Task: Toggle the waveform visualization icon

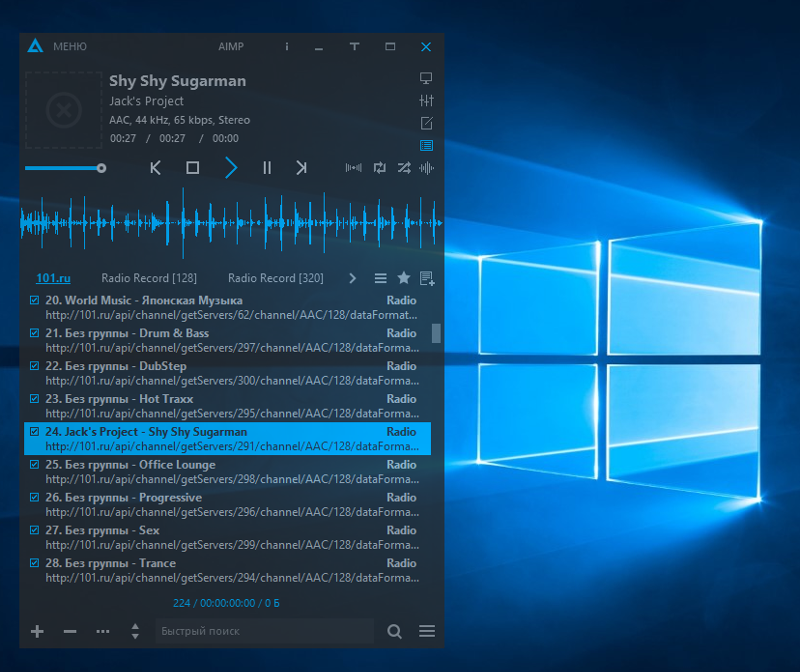Action: (x=427, y=168)
